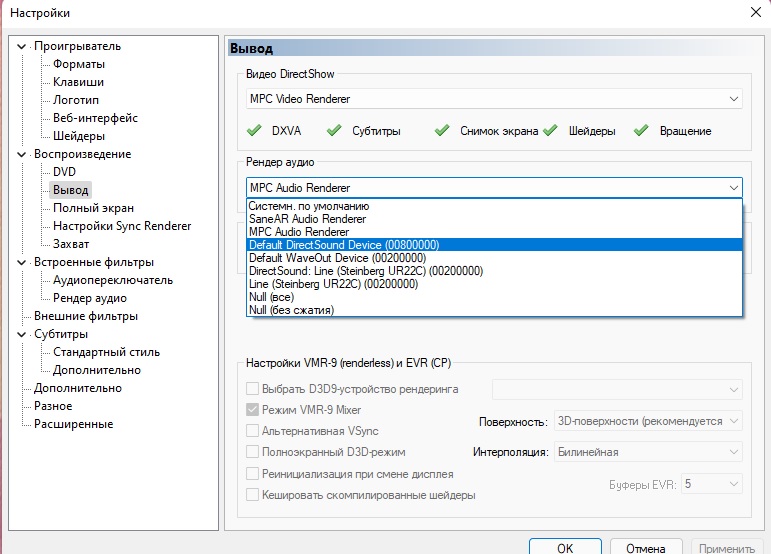Viewport: 771px width, 554px height.
Task: Collapse the Воспроизведение tree section
Action: tap(23, 154)
